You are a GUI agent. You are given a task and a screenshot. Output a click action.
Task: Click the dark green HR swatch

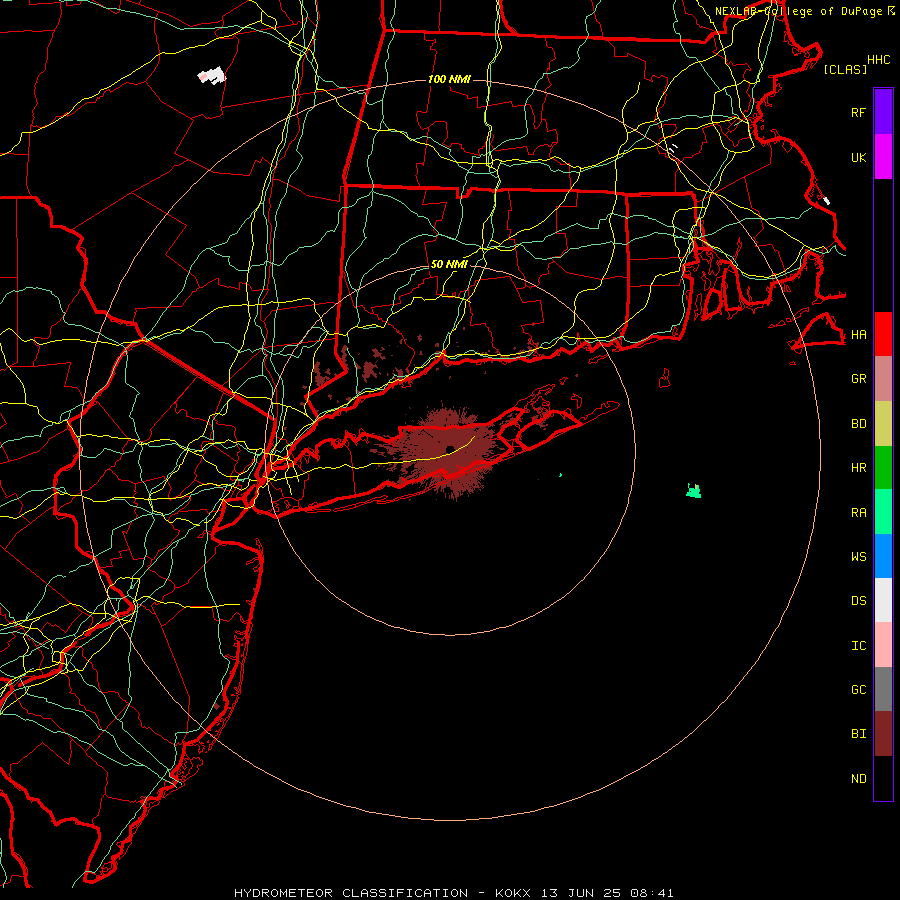coord(883,468)
